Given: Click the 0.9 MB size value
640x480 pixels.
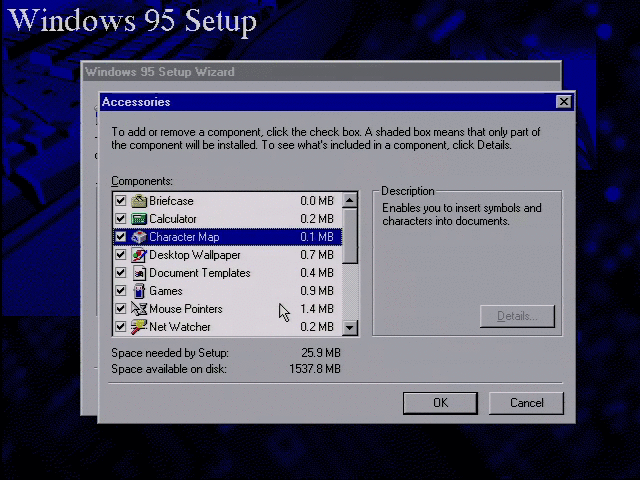Looking at the screenshot, I should [317, 291].
